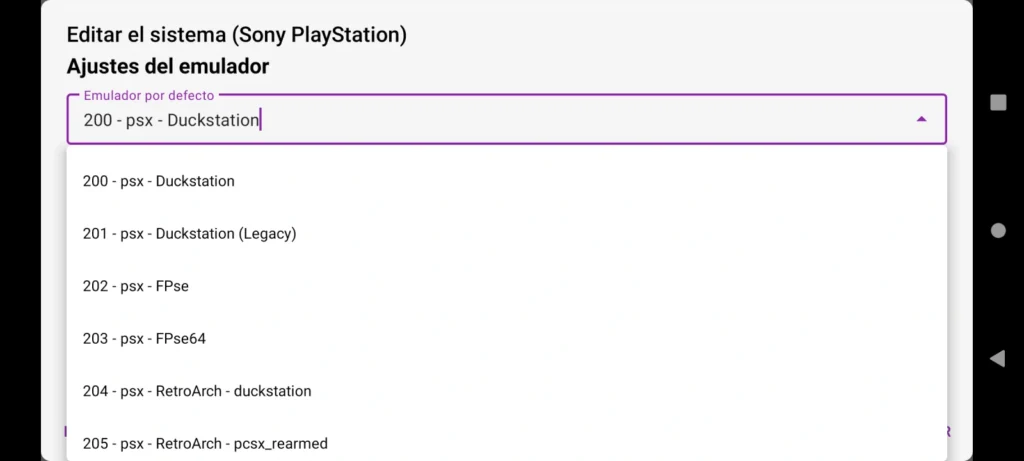Click the 'Ajustes del emulador' heading

click(x=168, y=67)
